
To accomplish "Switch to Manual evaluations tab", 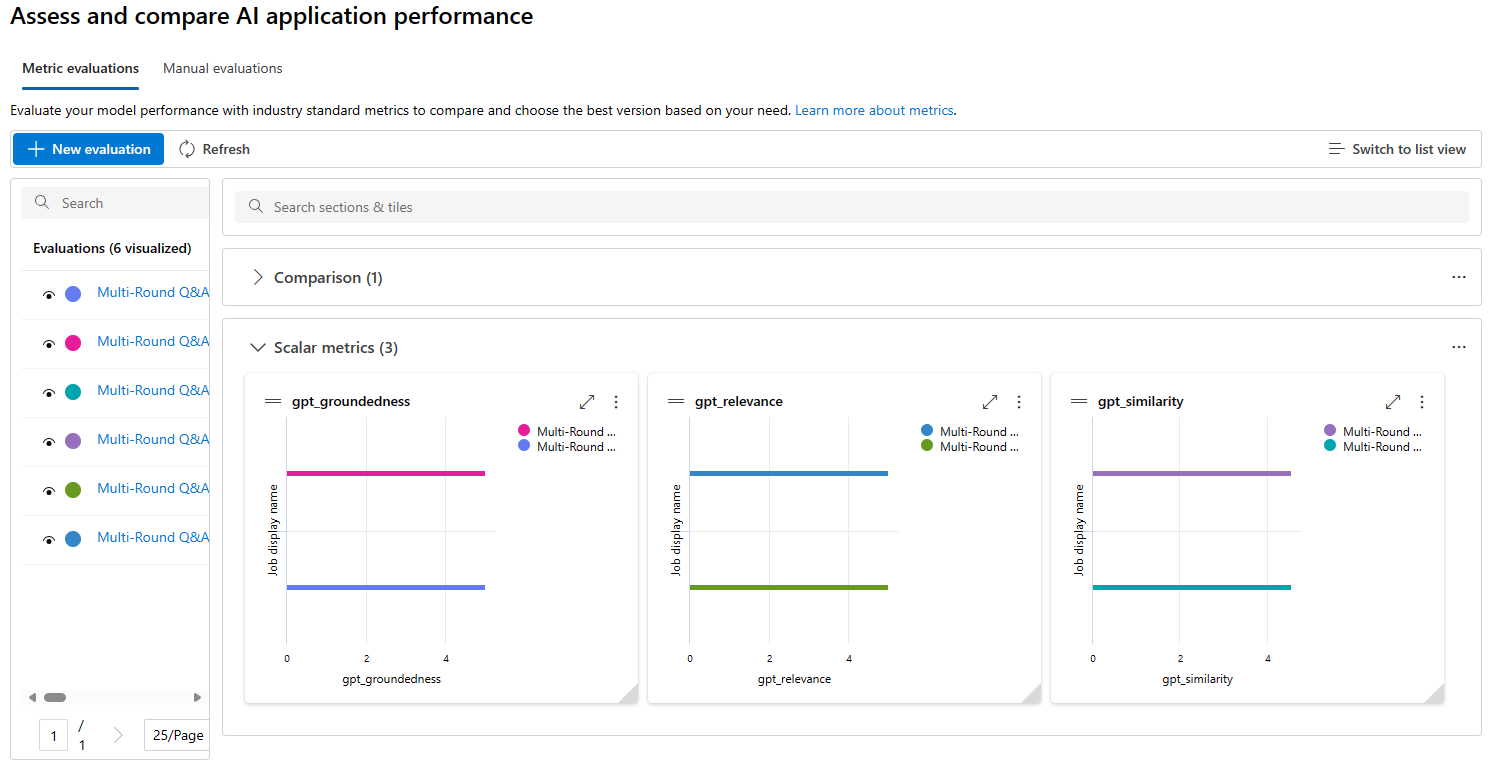I will [x=223, y=68].
